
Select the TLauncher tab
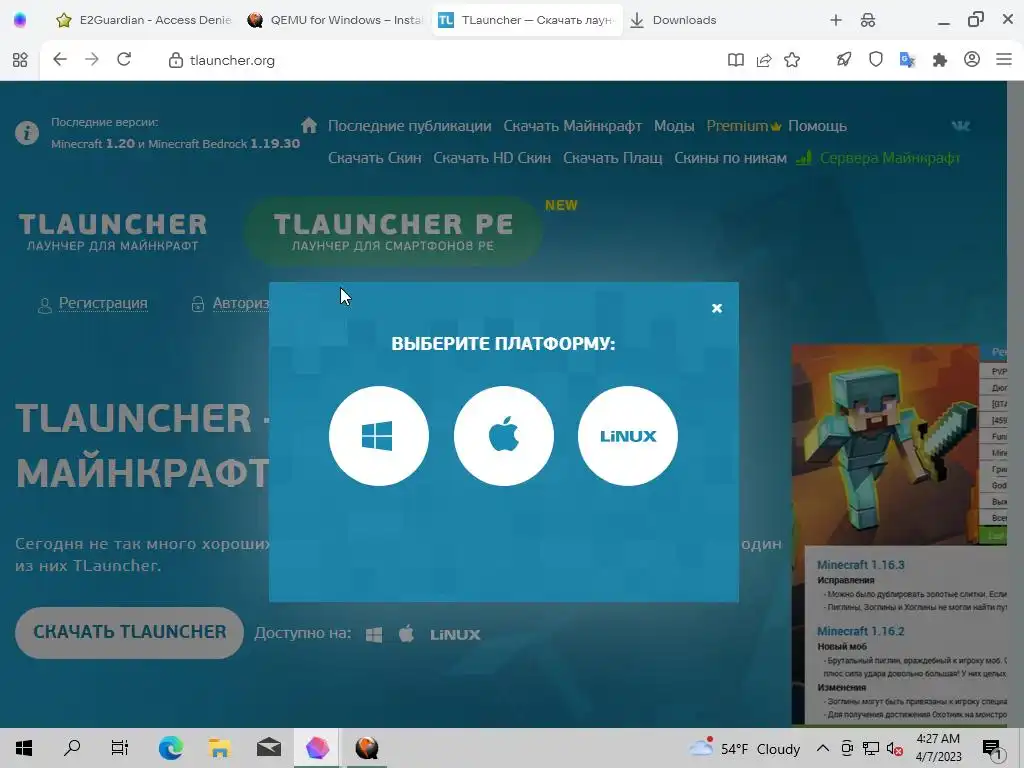coord(526,20)
